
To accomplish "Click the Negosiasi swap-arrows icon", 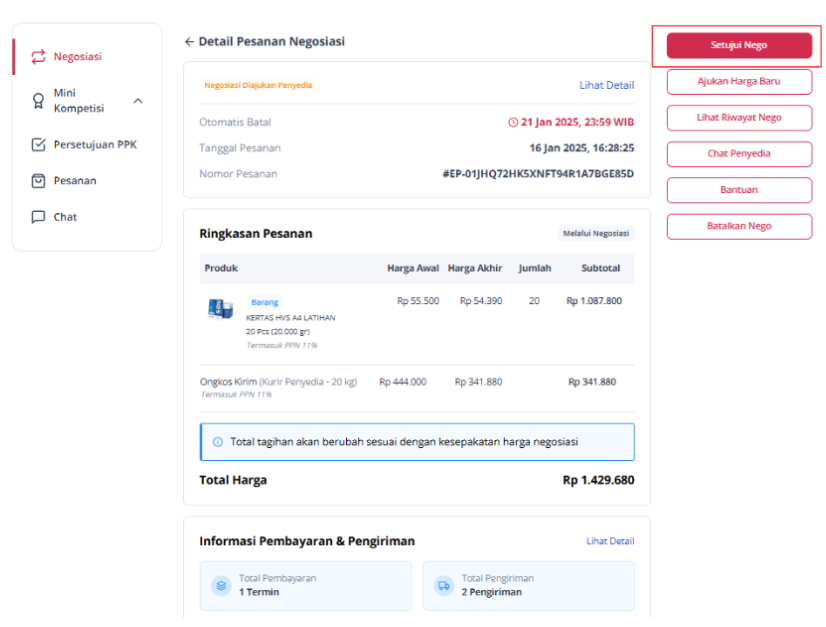I will coord(38,57).
